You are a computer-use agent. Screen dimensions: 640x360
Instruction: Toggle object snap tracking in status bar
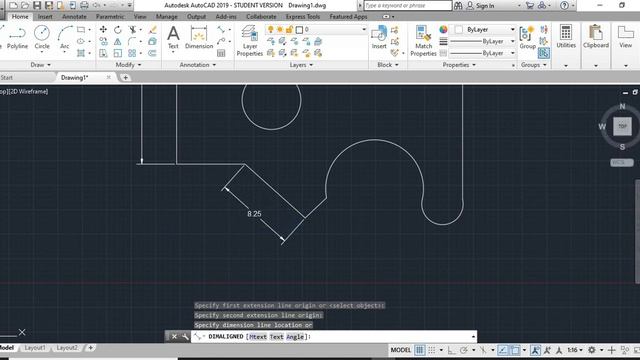503,350
